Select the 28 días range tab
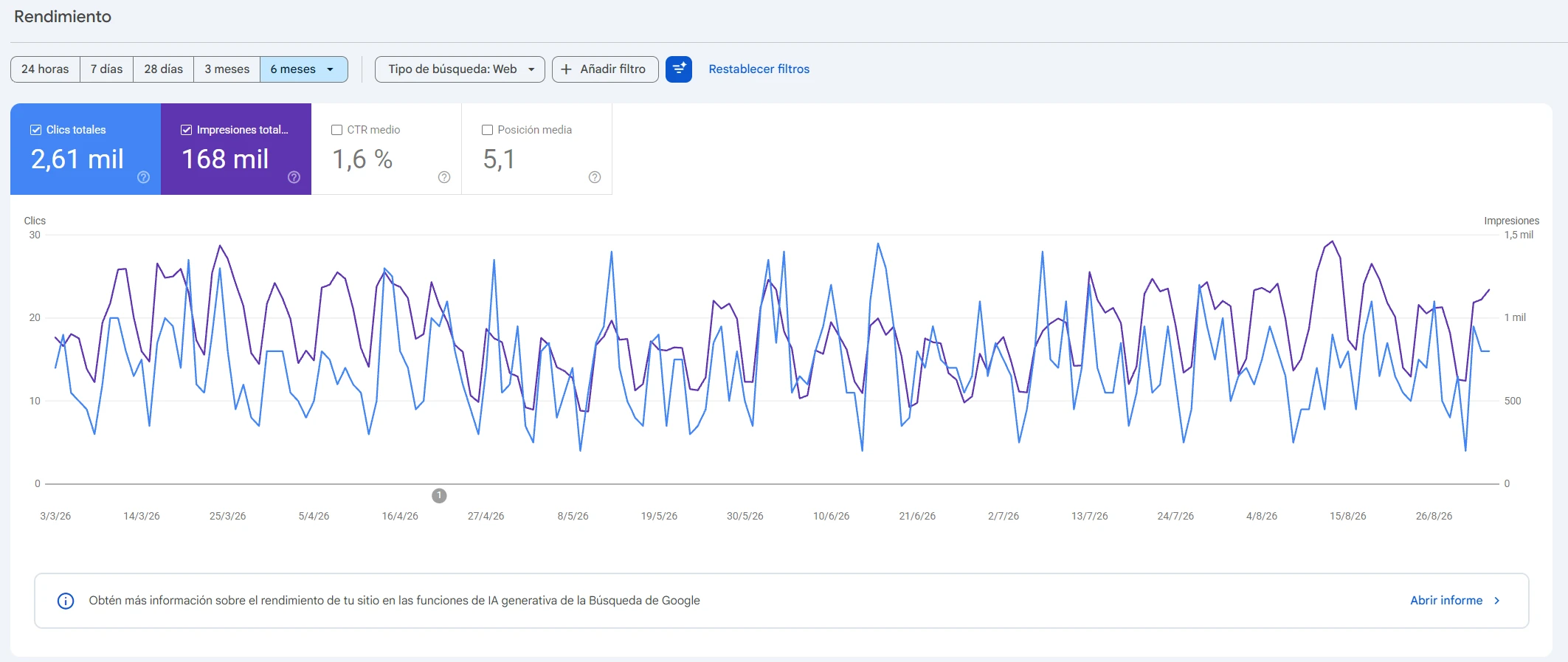 (163, 69)
